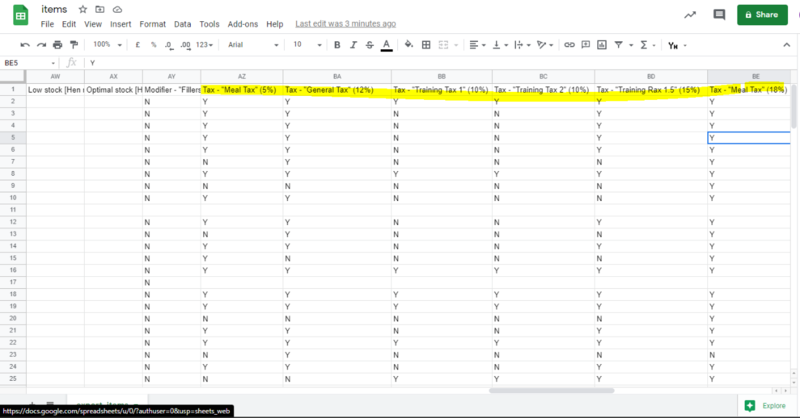
Task: Open 'Last edit was 3 minutes ago' link
Action: [x=345, y=23]
